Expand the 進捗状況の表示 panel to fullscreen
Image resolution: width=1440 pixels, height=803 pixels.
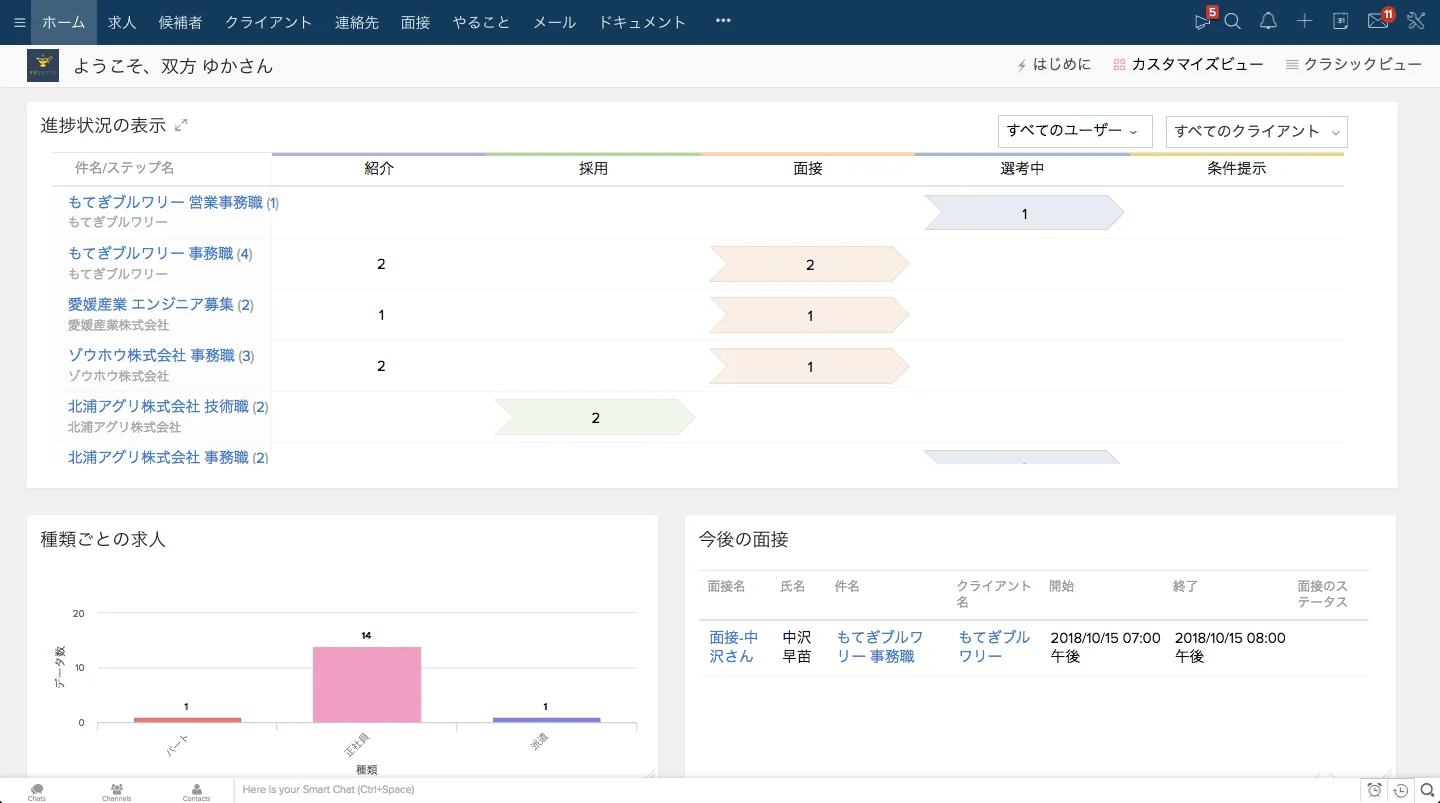(x=181, y=125)
